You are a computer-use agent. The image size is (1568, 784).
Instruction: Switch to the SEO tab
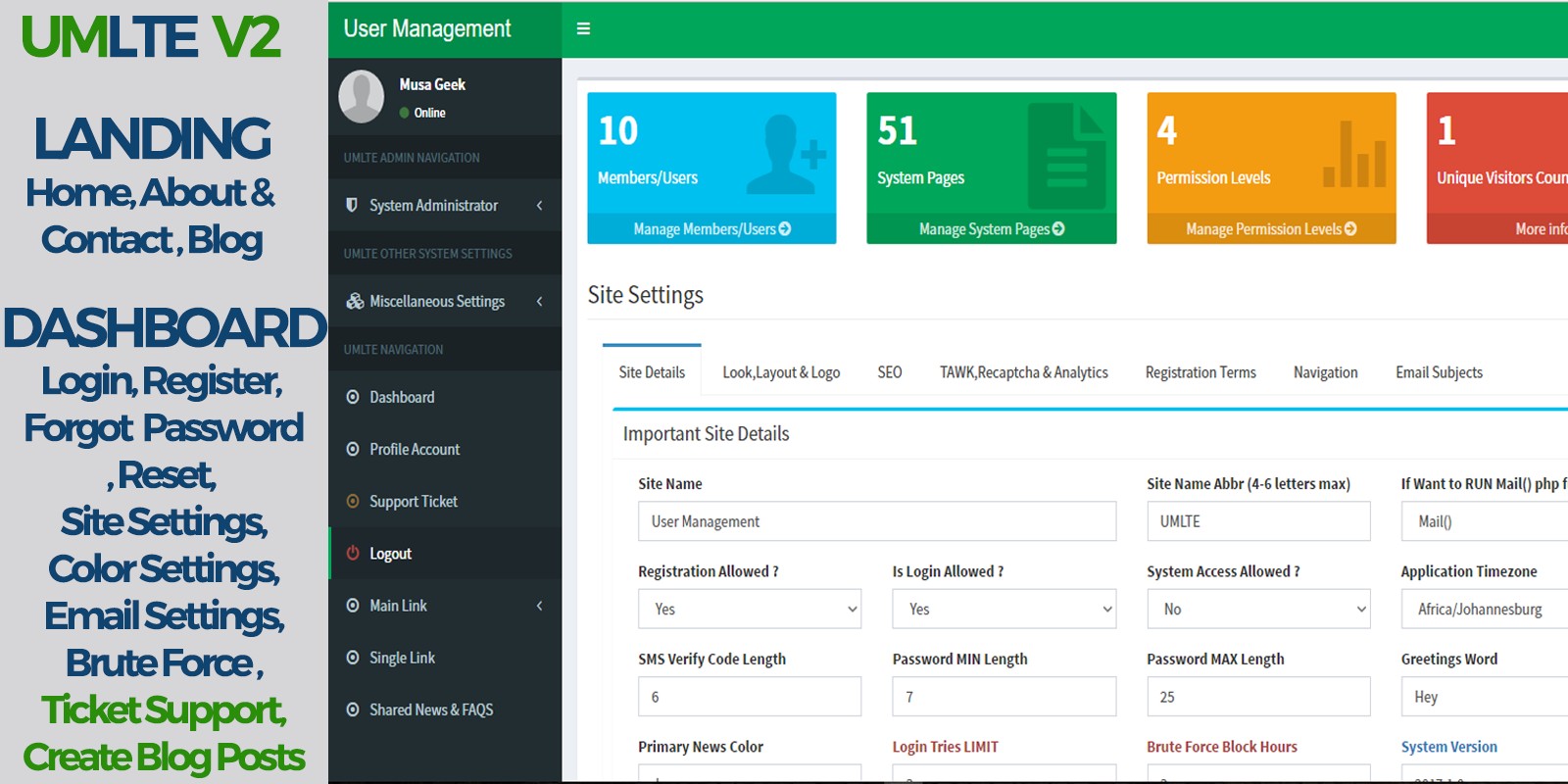[889, 372]
